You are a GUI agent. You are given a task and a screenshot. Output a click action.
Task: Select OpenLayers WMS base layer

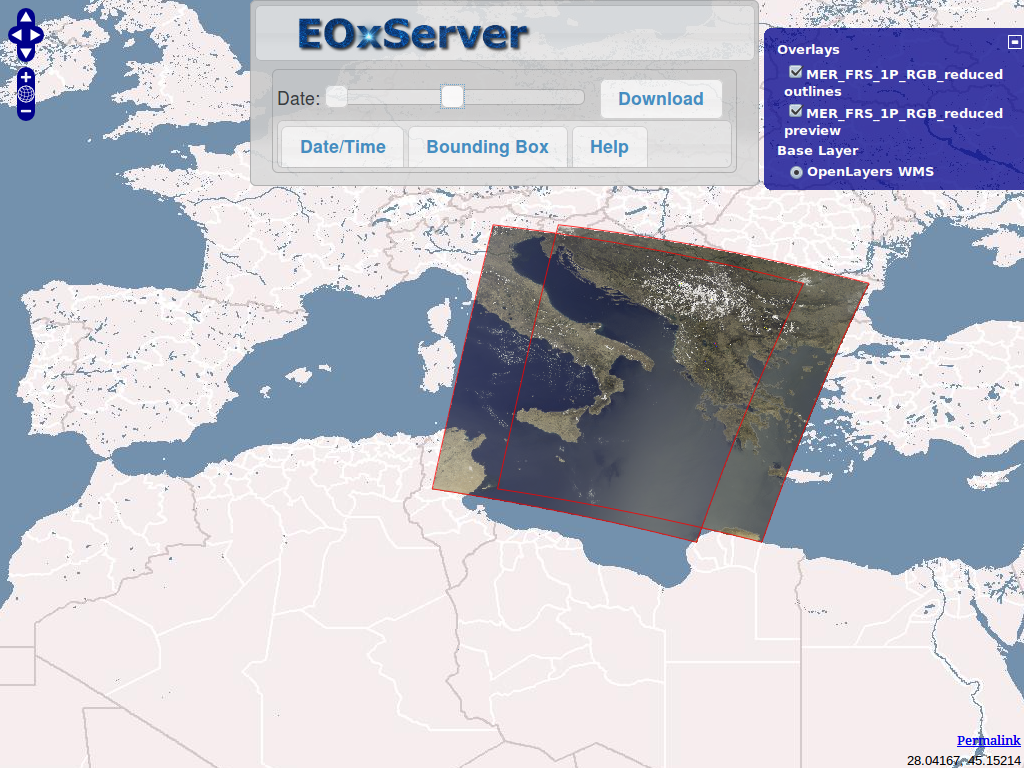796,172
